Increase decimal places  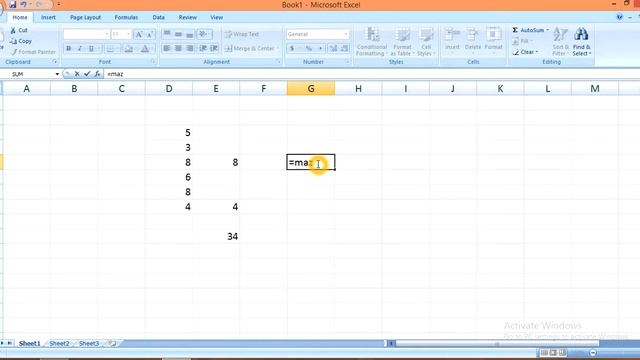333,49
